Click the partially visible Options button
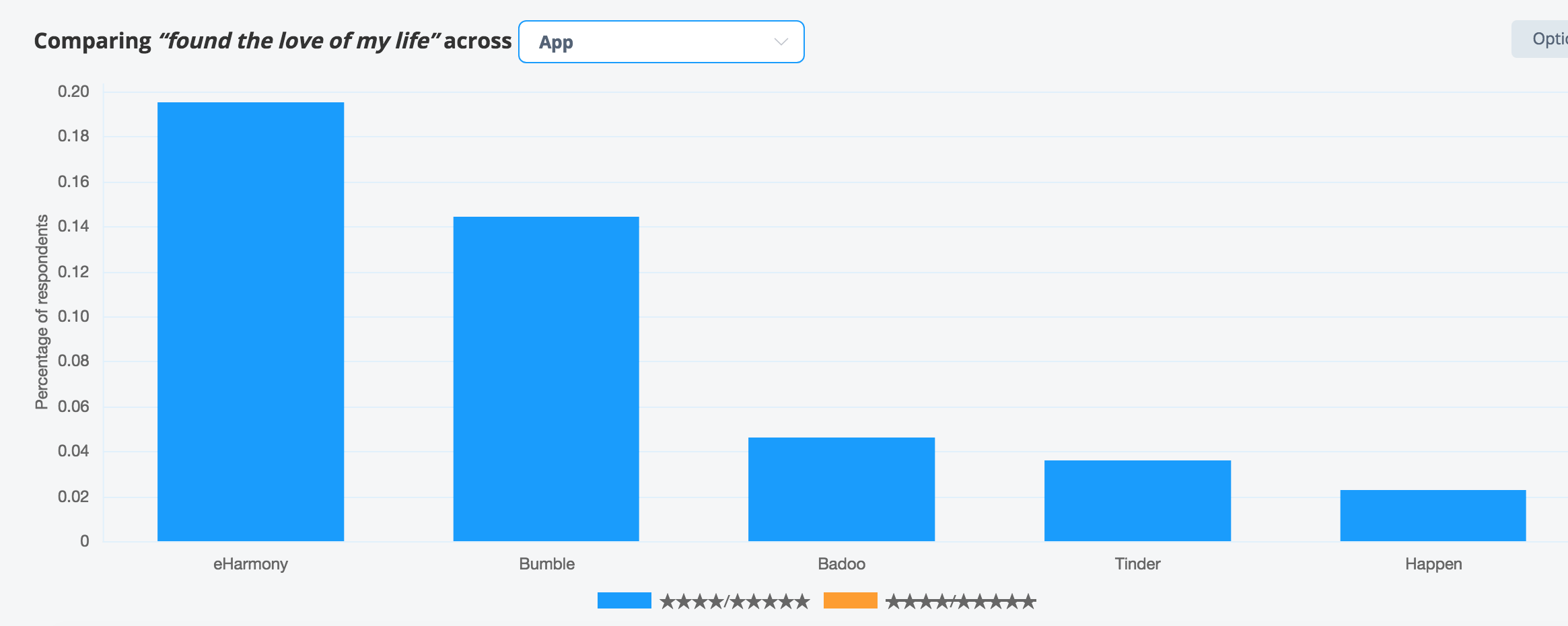 click(1541, 39)
